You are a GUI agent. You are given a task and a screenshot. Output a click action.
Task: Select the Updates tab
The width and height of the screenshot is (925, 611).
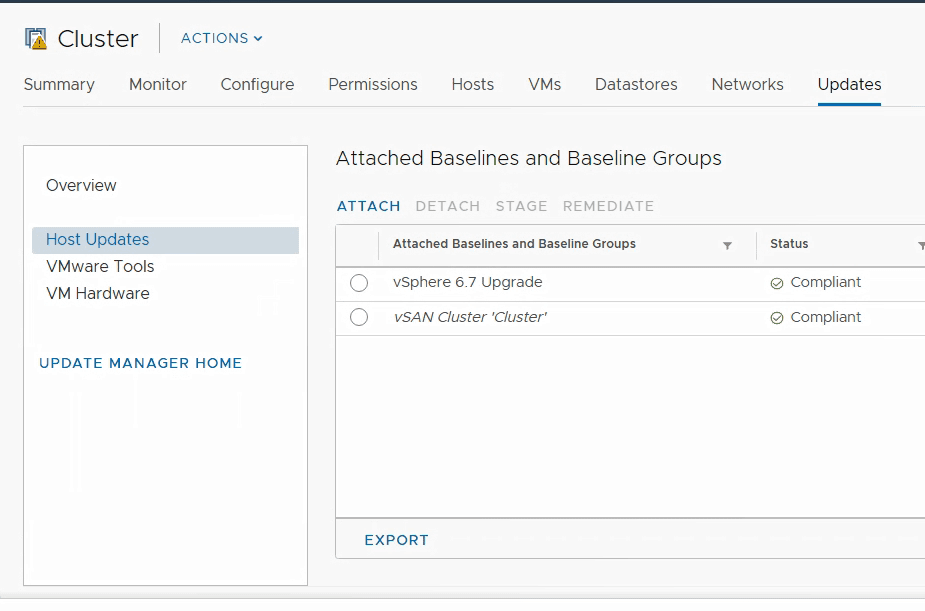[849, 84]
